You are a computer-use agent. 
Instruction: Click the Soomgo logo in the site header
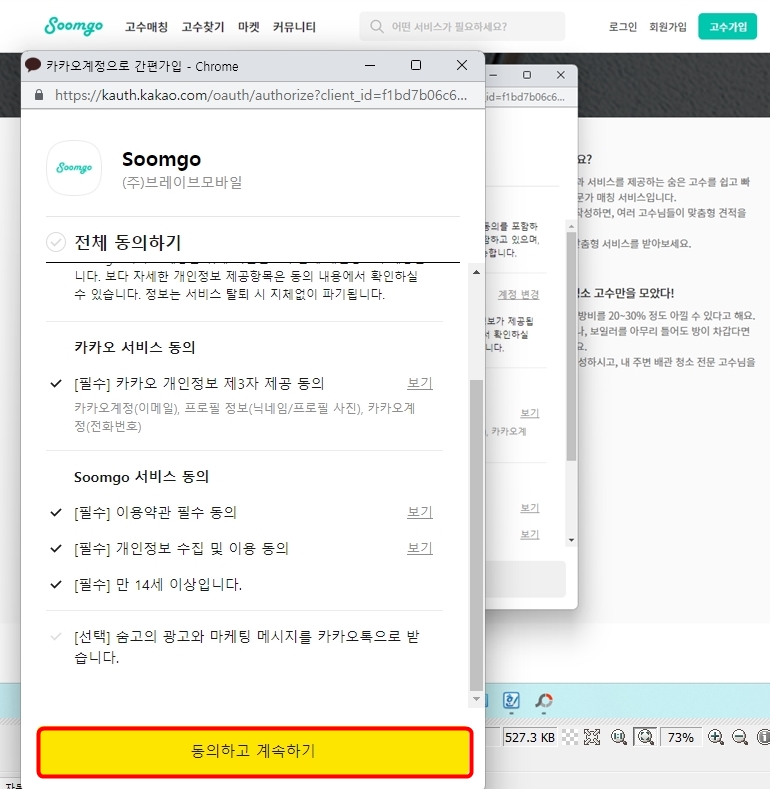[x=73, y=26]
